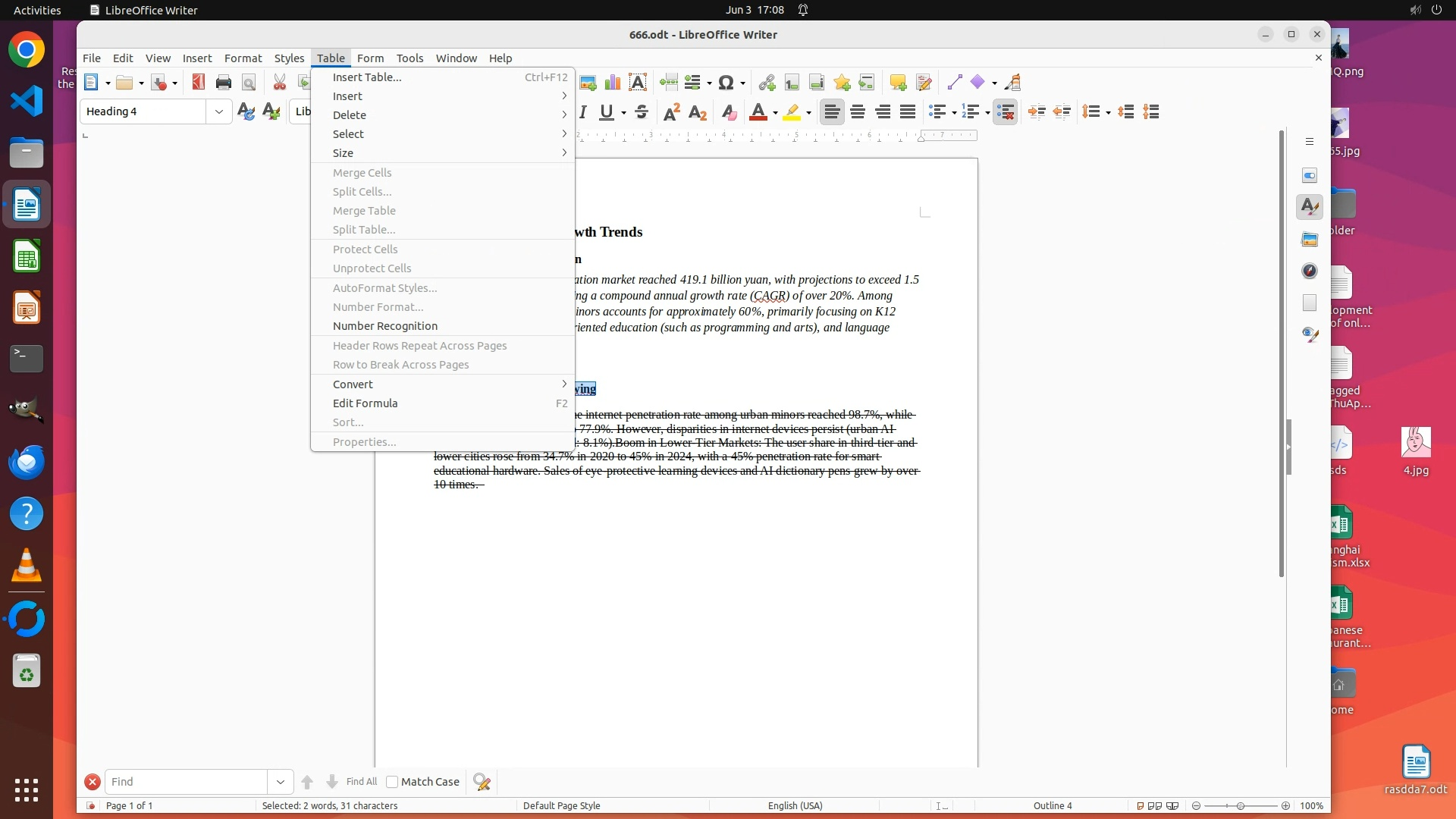1456x819 pixels.
Task: Open the Format menu
Action: [243, 58]
